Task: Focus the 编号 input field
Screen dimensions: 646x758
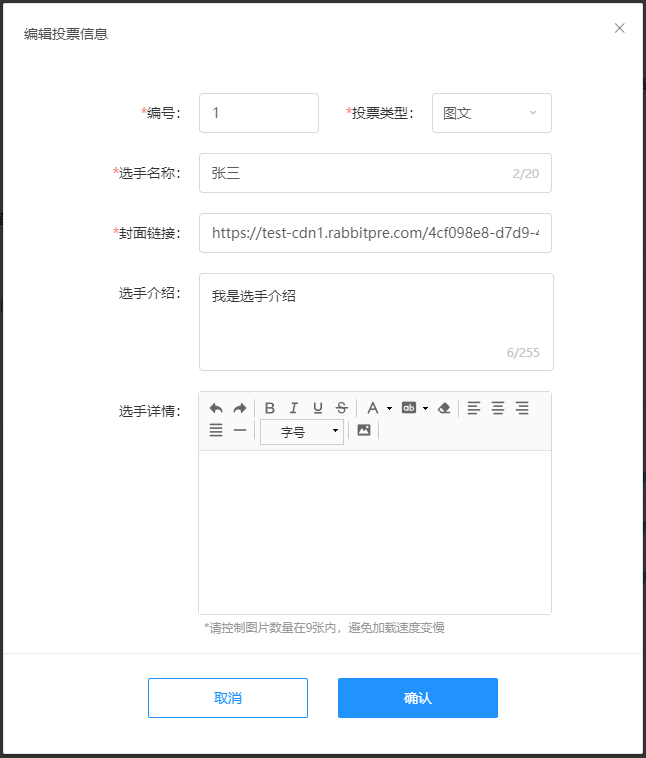Action: (259, 113)
